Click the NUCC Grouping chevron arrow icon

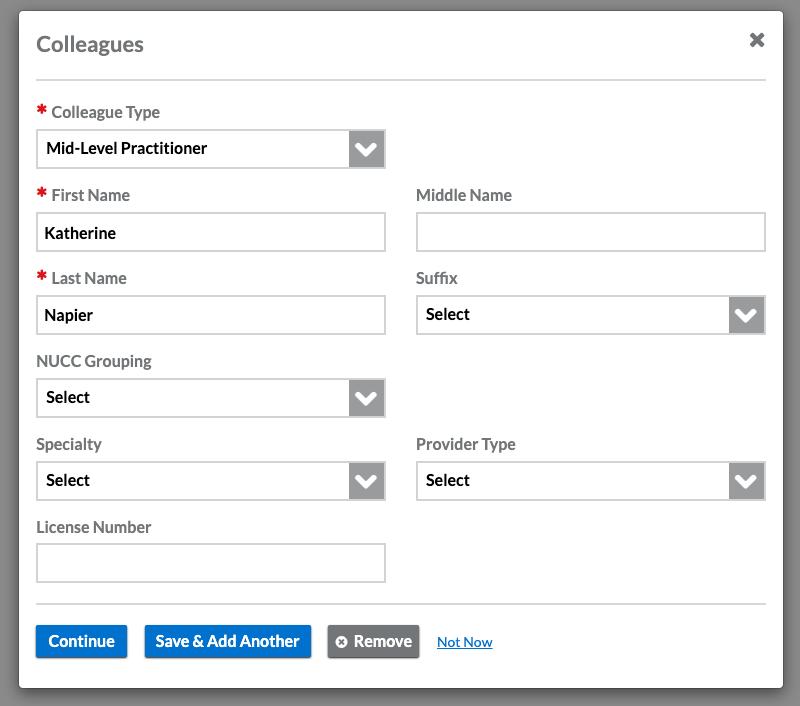tap(367, 398)
